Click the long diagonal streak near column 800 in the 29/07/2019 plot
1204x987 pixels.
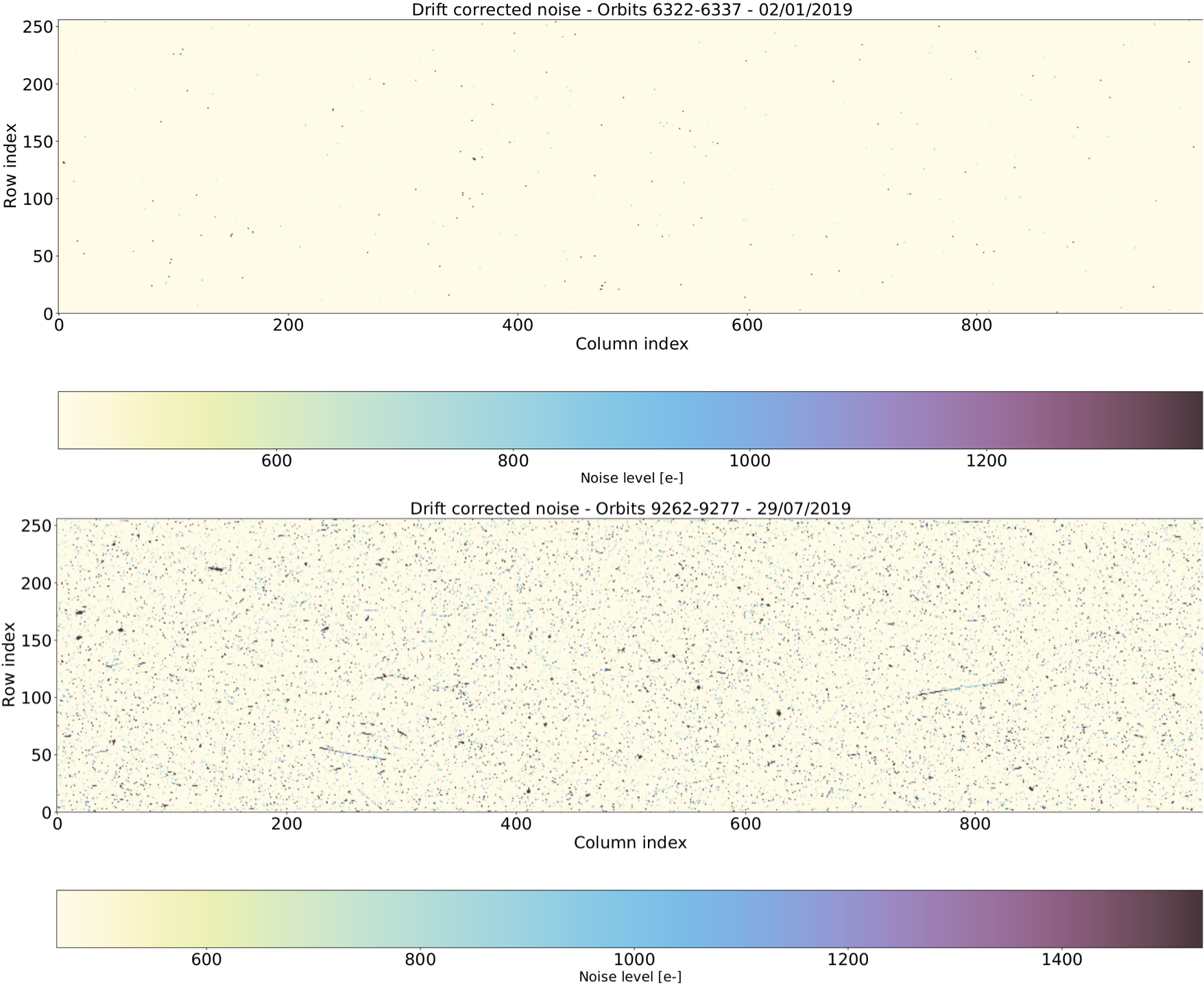click(962, 687)
